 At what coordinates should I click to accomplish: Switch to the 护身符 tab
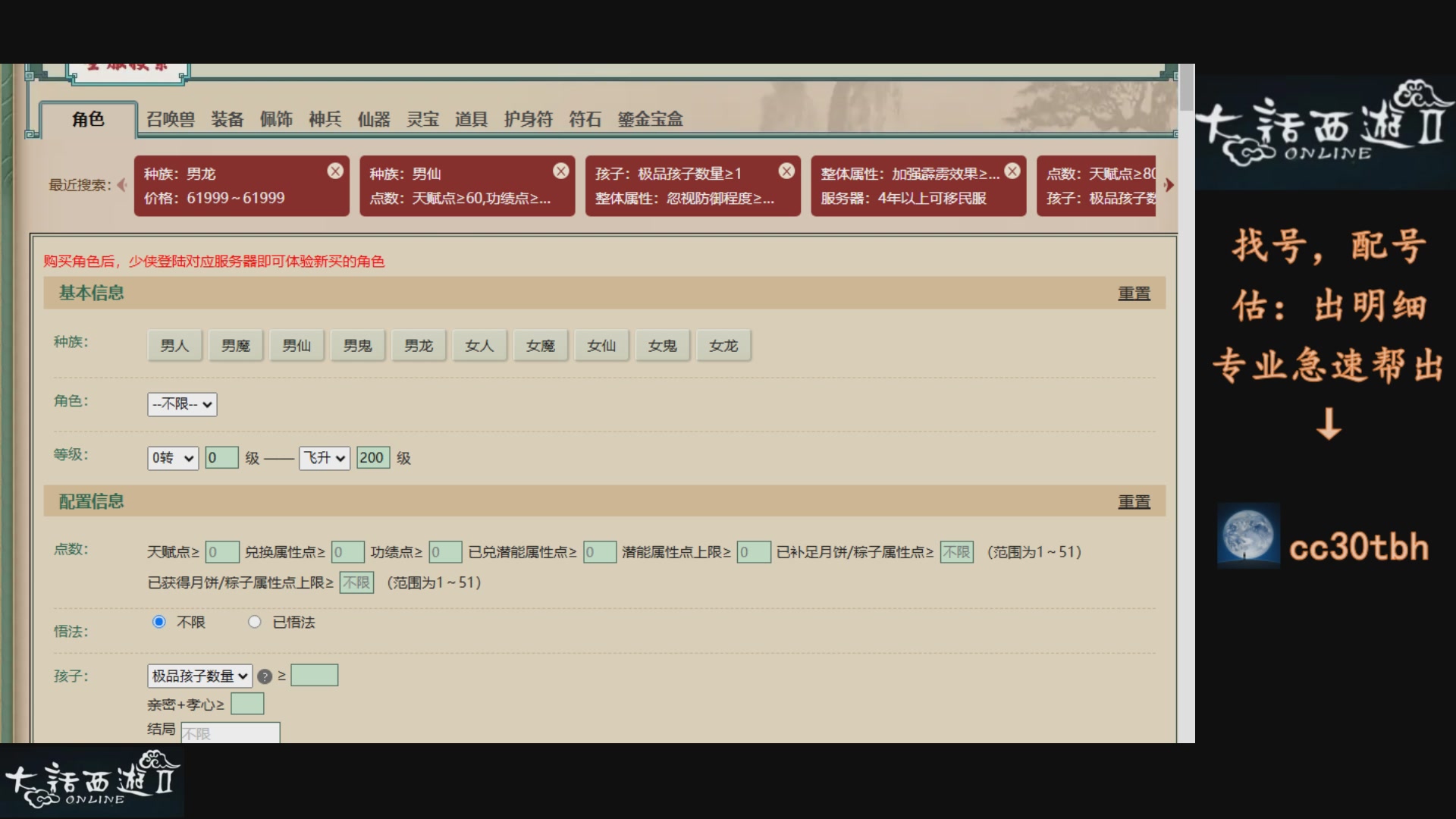point(529,119)
